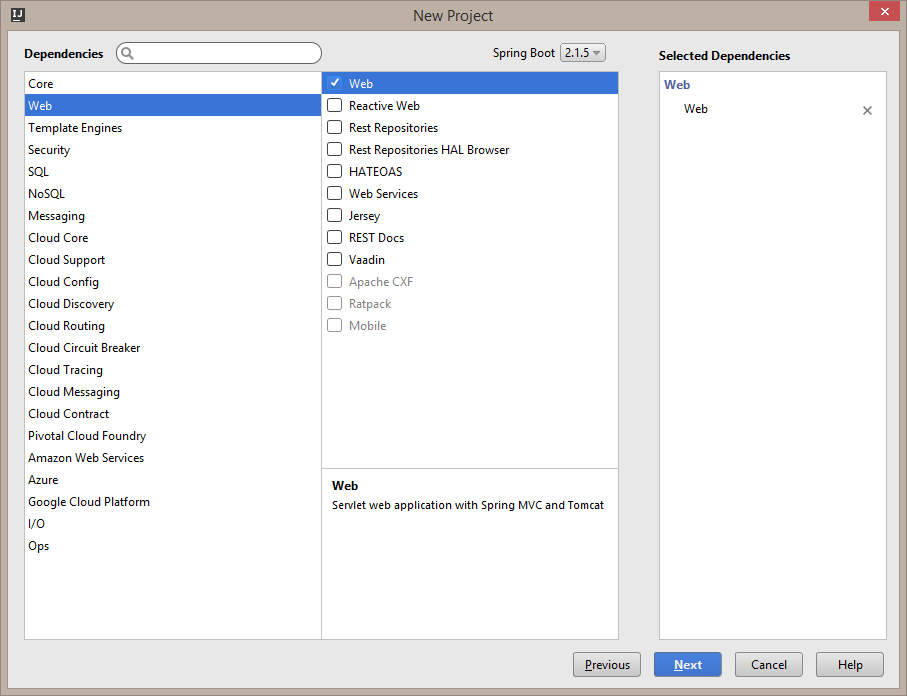Enable the HATEOAS checkbox
The width and height of the screenshot is (907, 696).
point(334,171)
